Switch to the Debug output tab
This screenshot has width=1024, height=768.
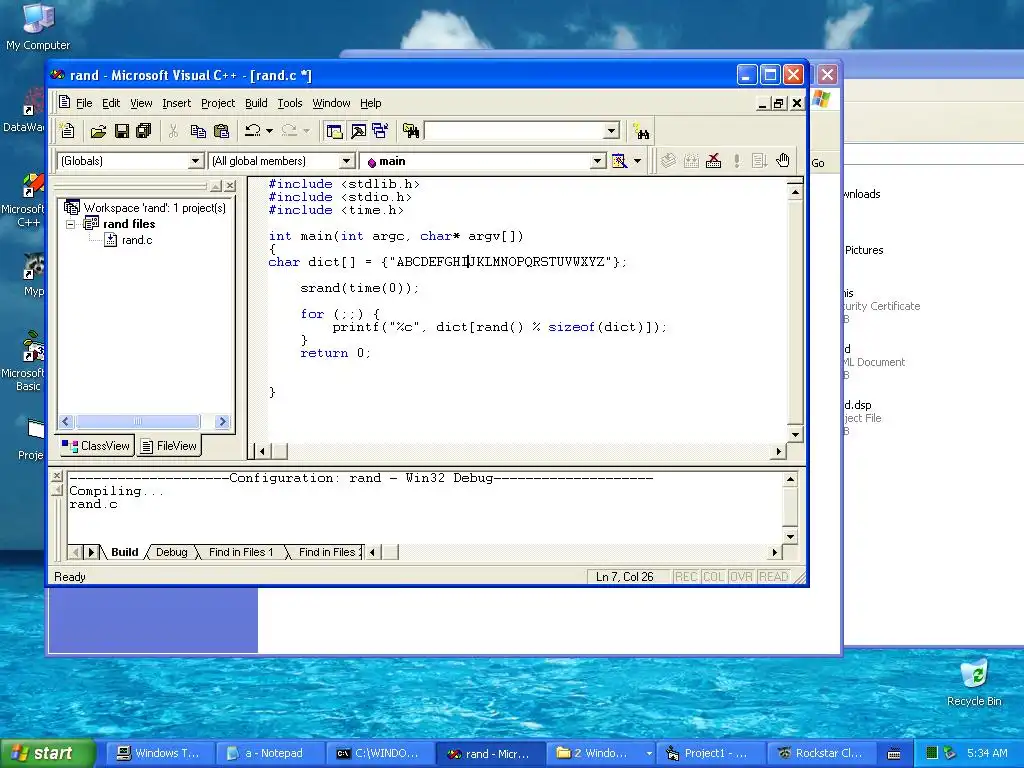[x=171, y=552]
